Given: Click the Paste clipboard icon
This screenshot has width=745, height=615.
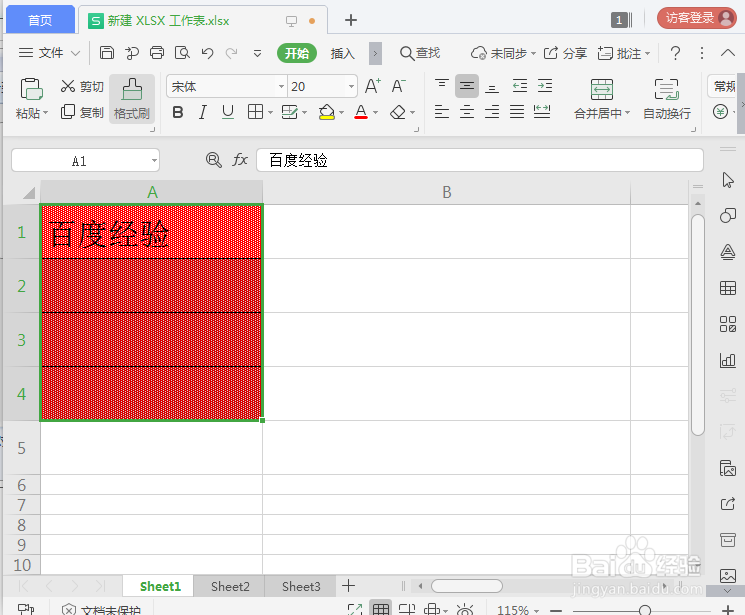Looking at the screenshot, I should pyautogui.click(x=31, y=89).
